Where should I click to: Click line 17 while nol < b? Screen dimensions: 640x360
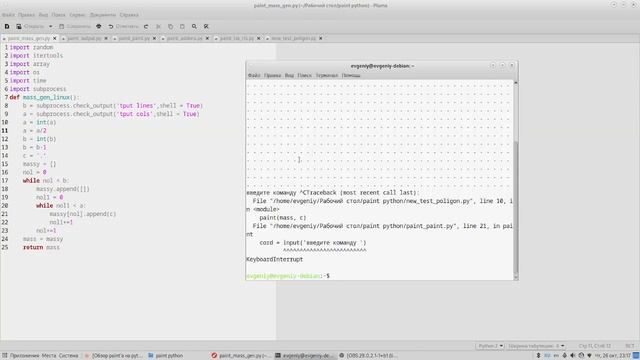click(46, 180)
